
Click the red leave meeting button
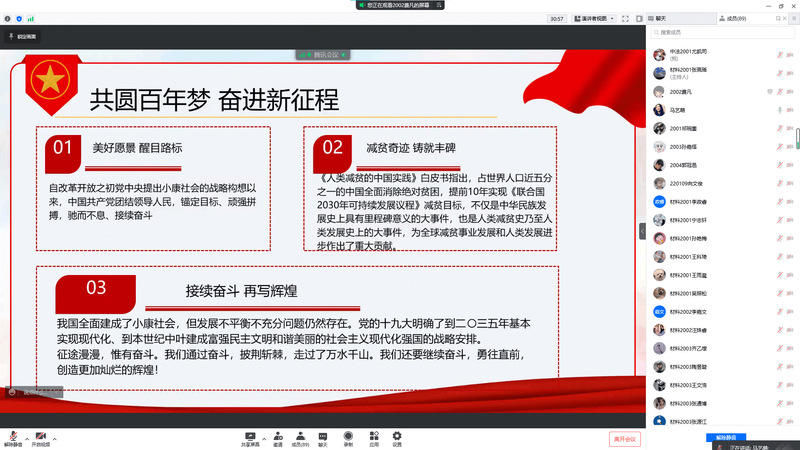pos(625,439)
